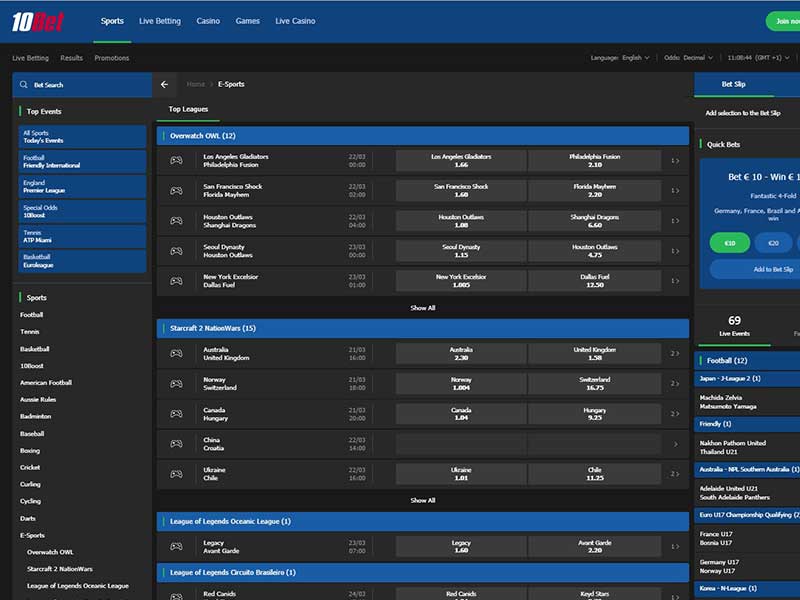Open more markets for San Francisco Shock match
Viewport: 800px width, 600px height.
675,190
